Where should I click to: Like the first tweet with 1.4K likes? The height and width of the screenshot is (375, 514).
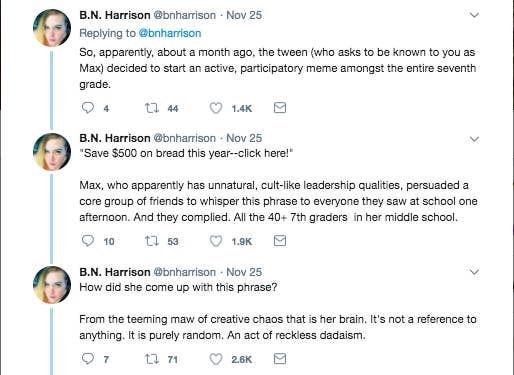(x=216, y=108)
